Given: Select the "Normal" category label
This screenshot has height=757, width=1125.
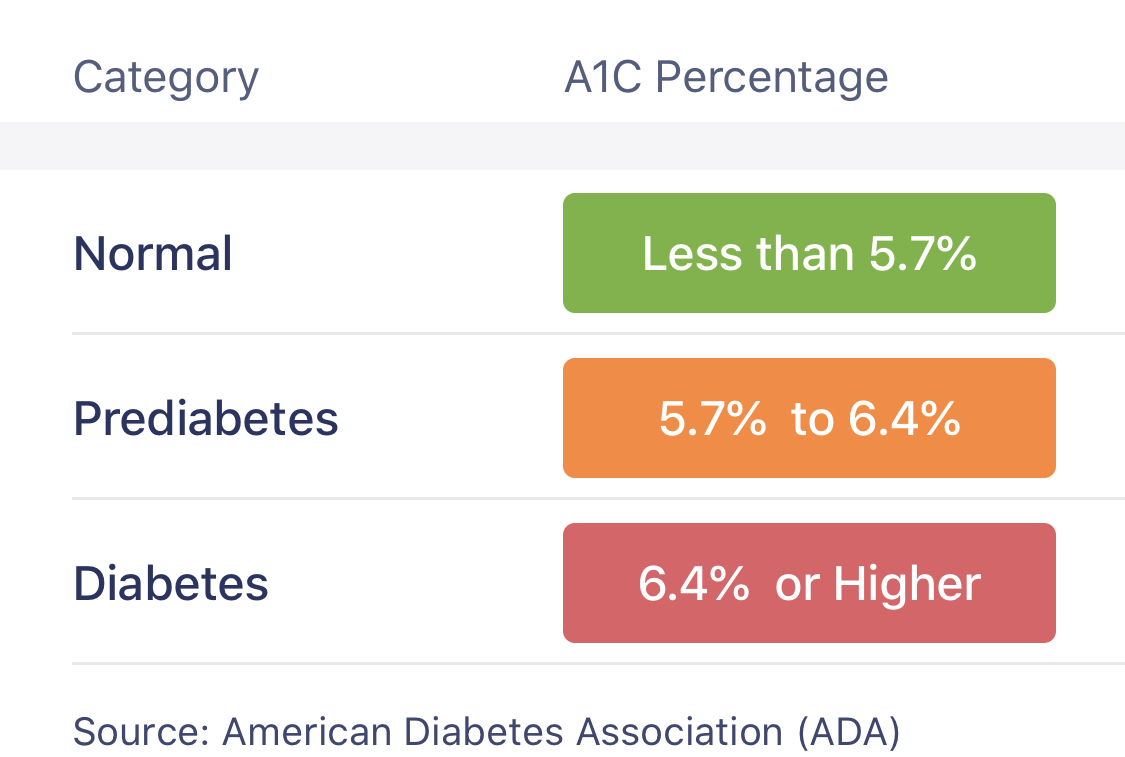Looking at the screenshot, I should 153,254.
